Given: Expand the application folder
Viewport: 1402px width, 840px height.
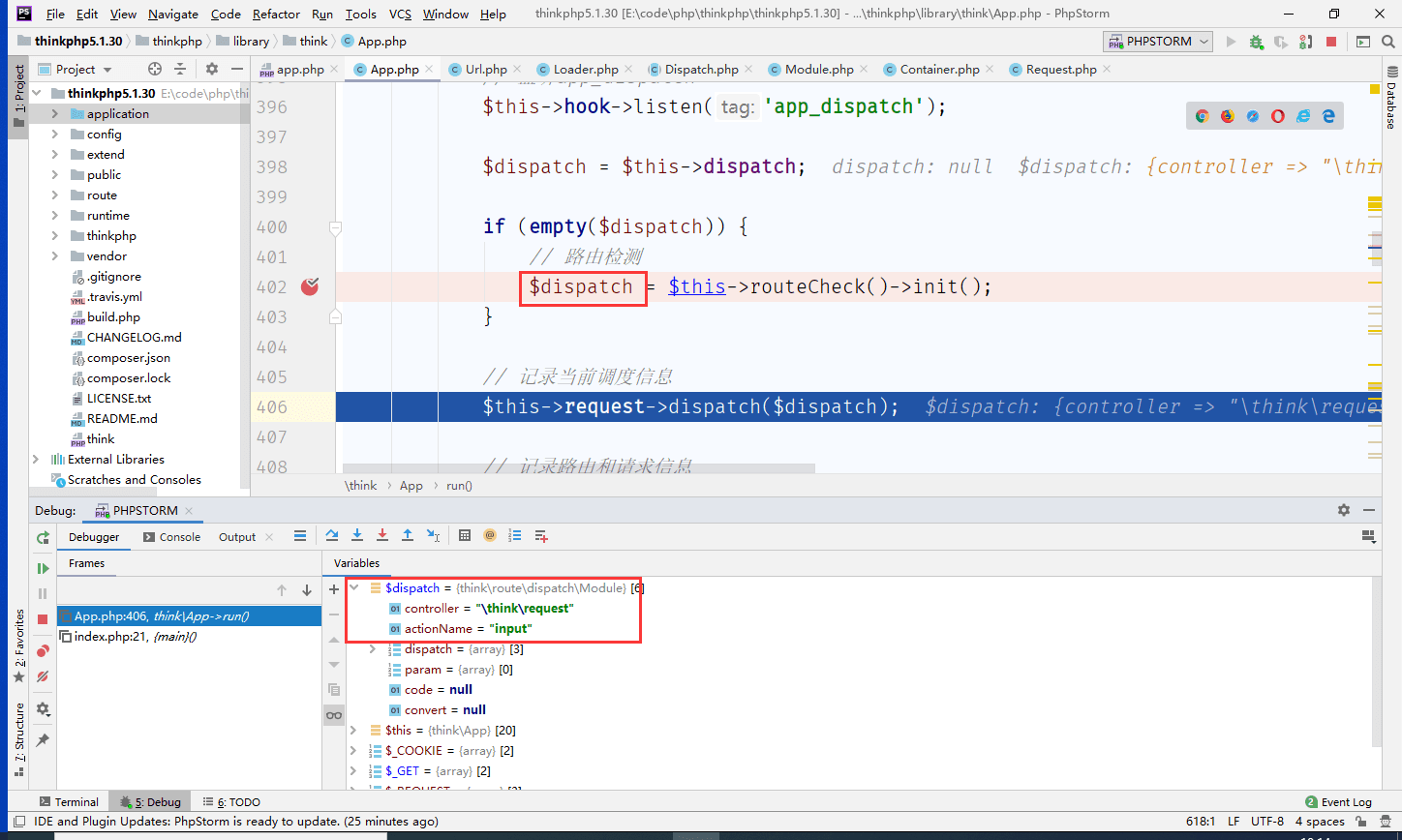Looking at the screenshot, I should click(55, 113).
